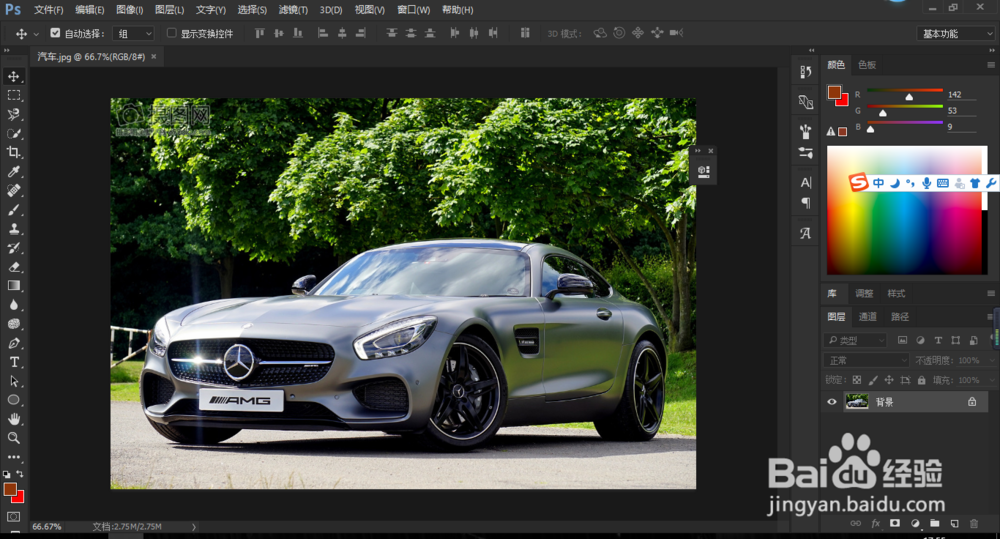This screenshot has height=539, width=1000.
Task: Hide the 背景 layer with eye icon
Action: click(832, 402)
